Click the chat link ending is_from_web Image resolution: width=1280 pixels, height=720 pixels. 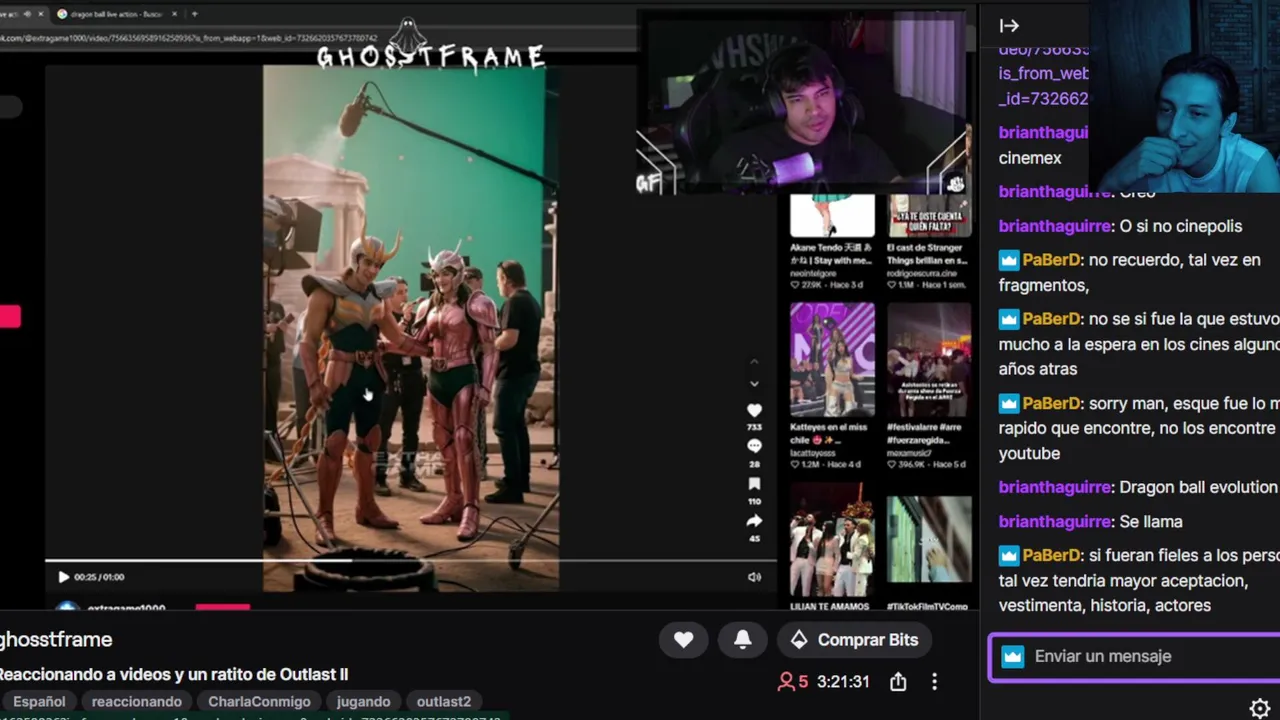[1044, 73]
